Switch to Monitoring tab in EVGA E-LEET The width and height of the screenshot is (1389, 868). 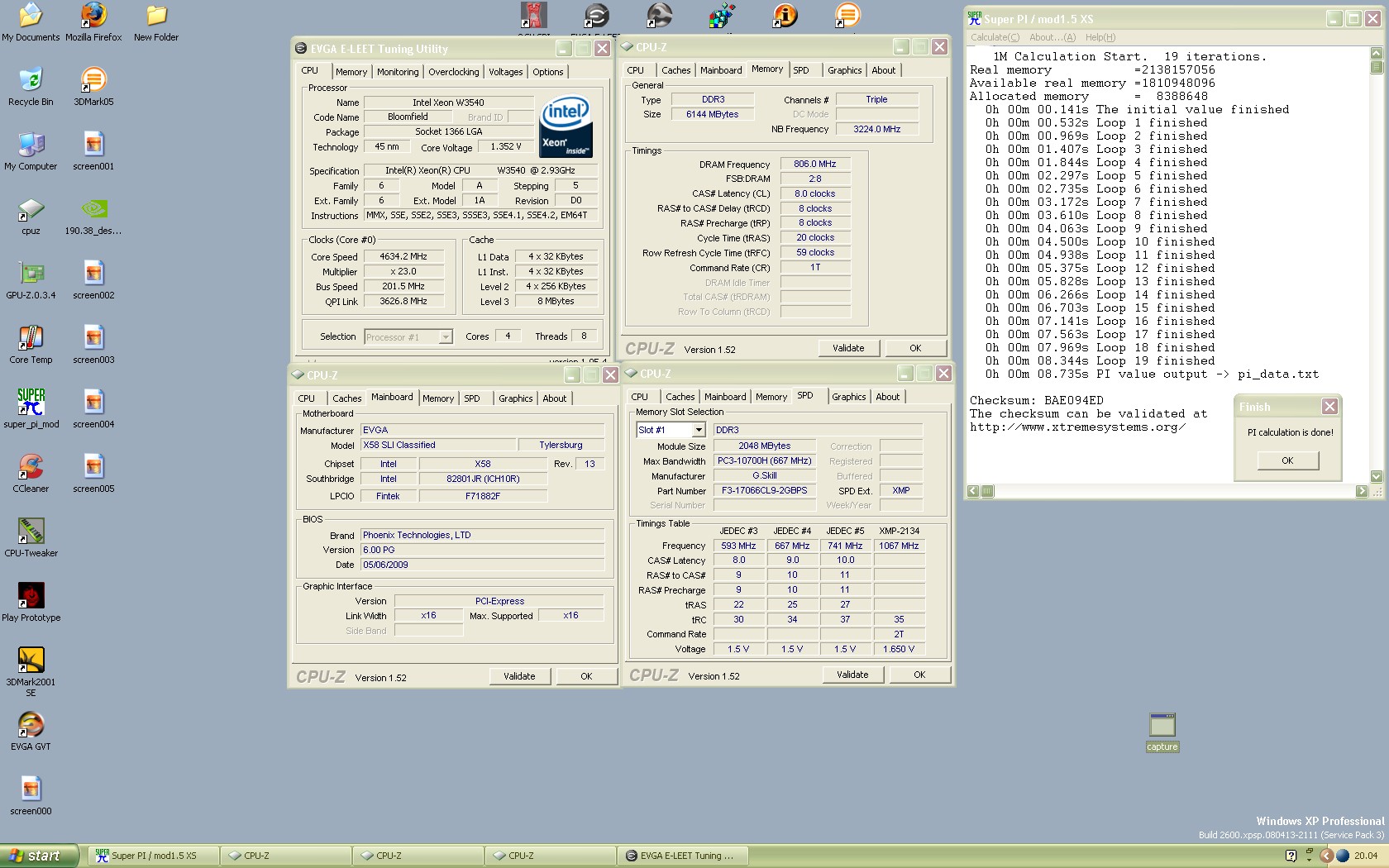click(398, 72)
